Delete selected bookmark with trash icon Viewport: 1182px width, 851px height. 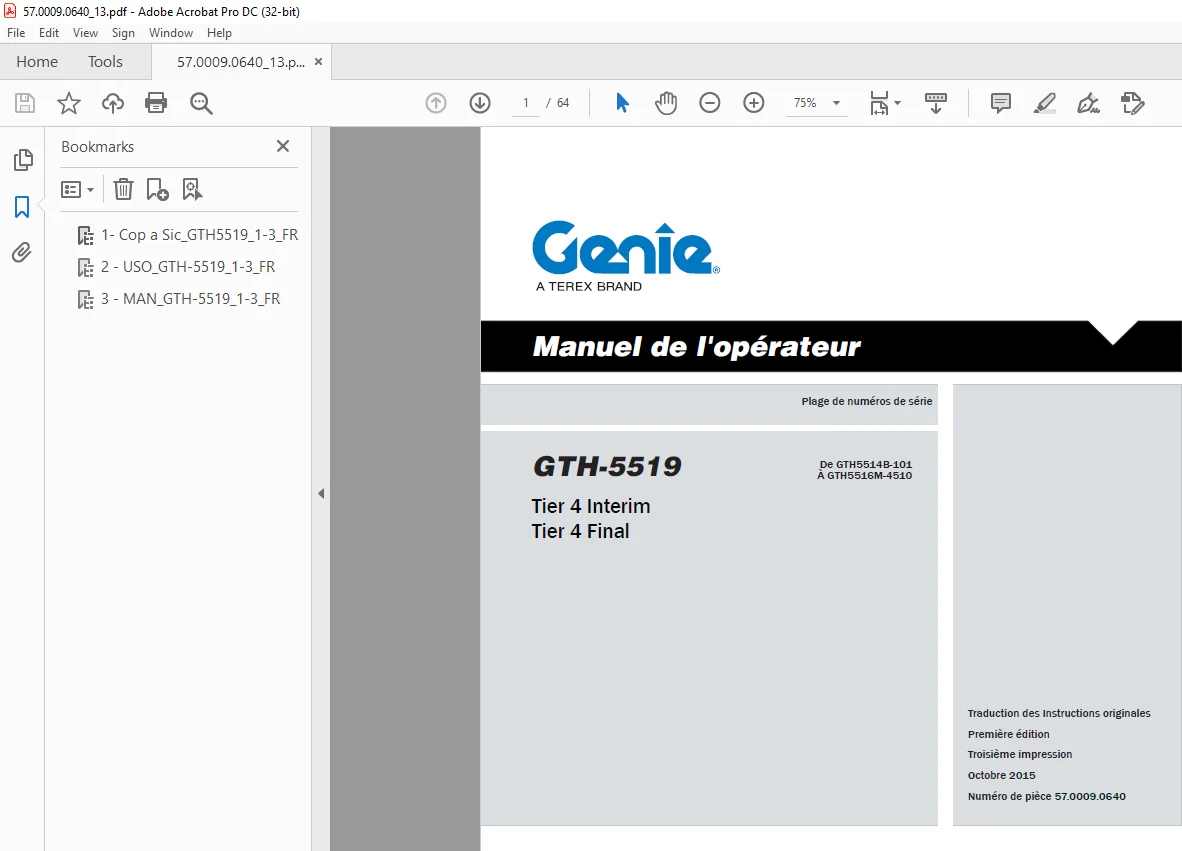click(x=123, y=189)
